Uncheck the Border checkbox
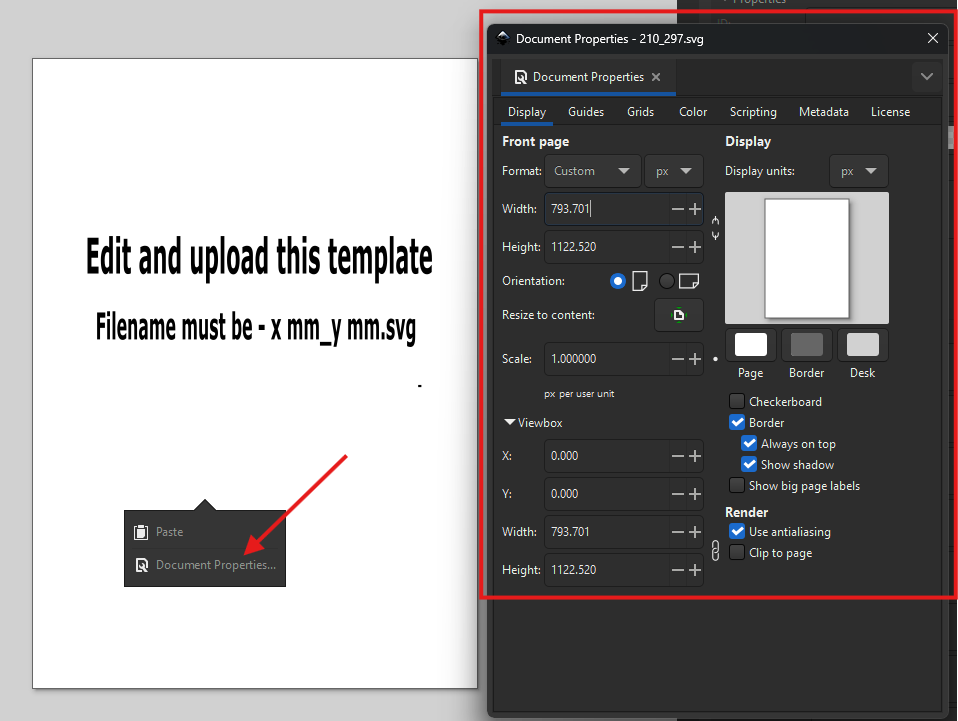Image resolution: width=958 pixels, height=721 pixels. [737, 422]
